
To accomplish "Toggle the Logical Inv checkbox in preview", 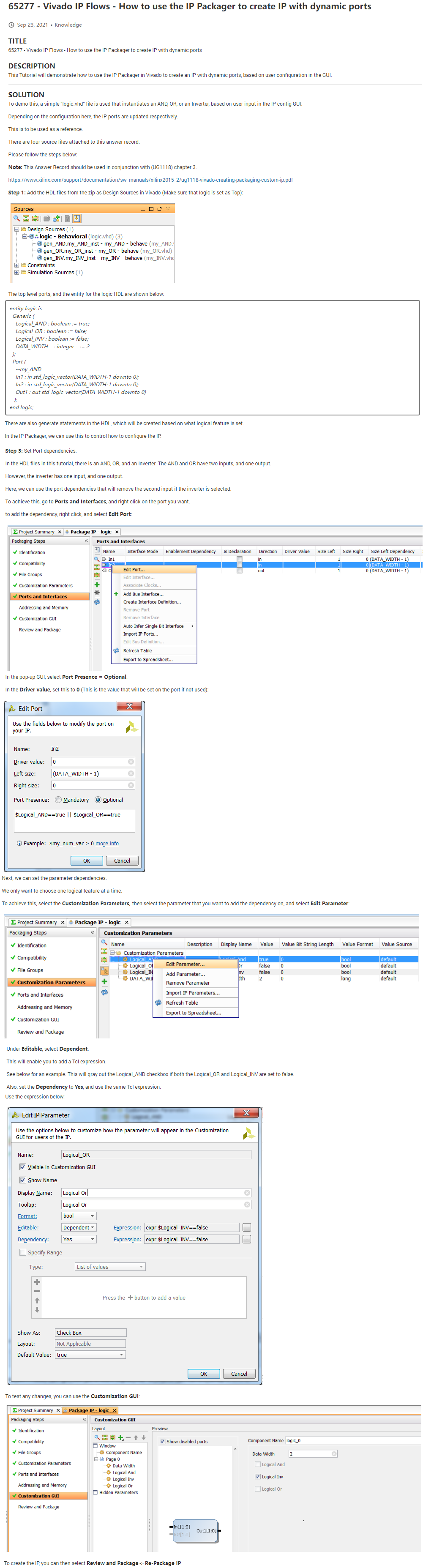I will [x=257, y=1477].
